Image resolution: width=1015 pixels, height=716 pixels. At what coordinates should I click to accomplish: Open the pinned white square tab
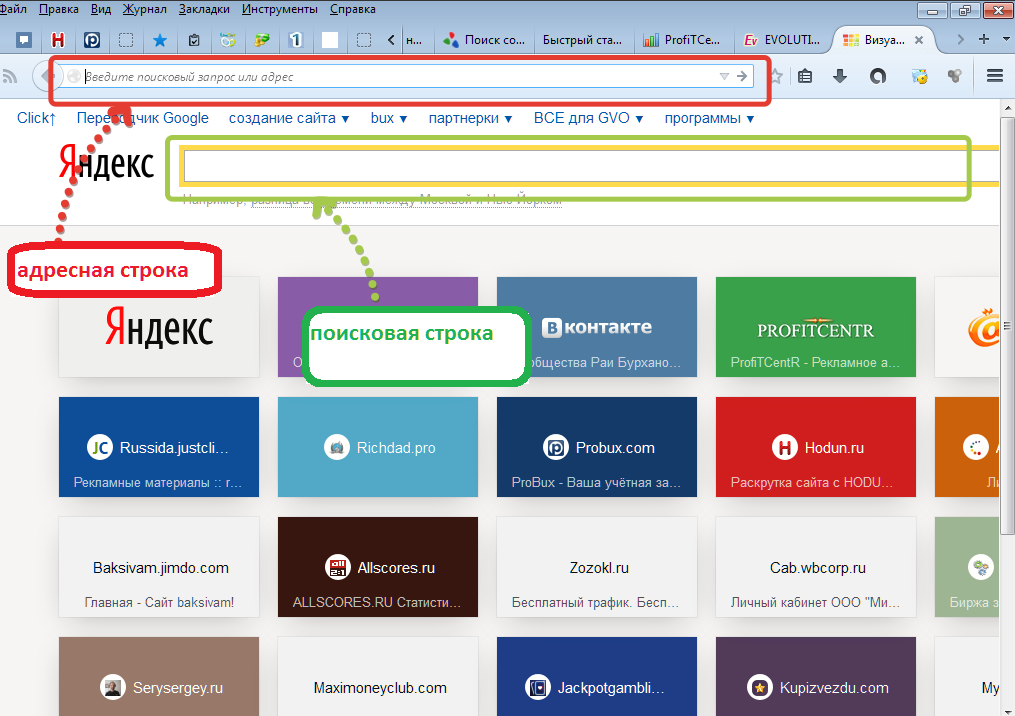pos(330,40)
